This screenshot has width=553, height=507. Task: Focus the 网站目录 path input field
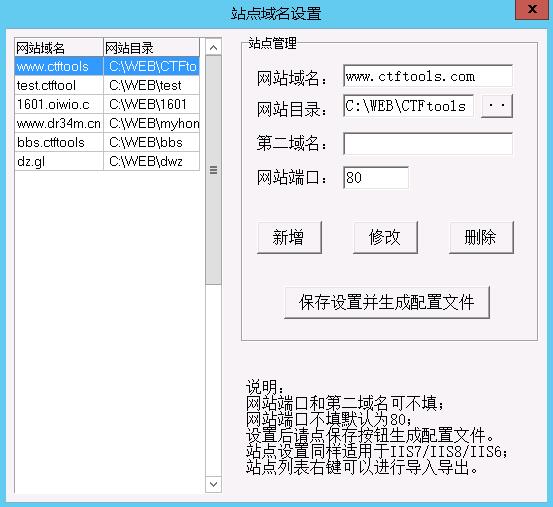408,106
